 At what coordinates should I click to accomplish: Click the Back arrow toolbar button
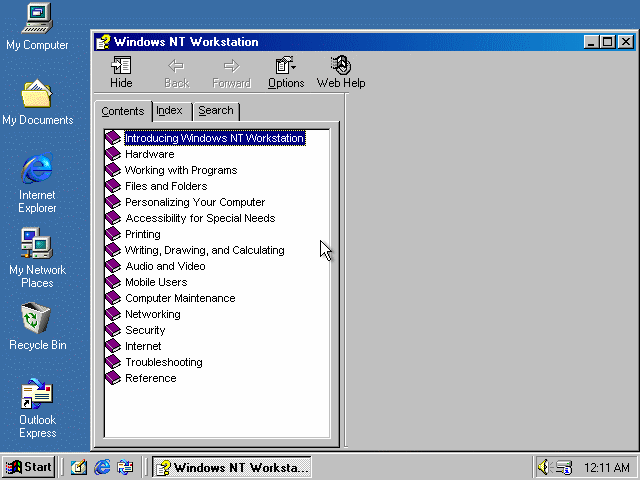pos(176,72)
